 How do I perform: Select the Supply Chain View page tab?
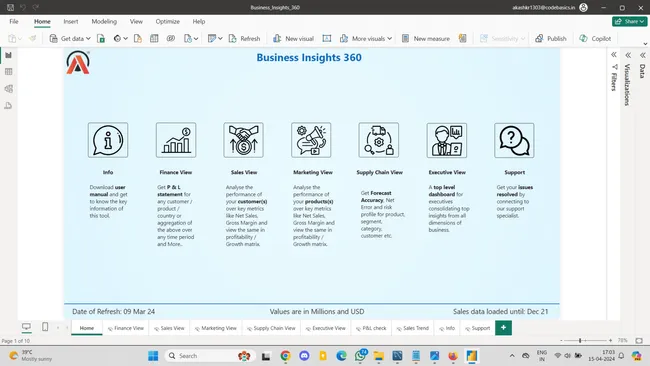tap(271, 328)
